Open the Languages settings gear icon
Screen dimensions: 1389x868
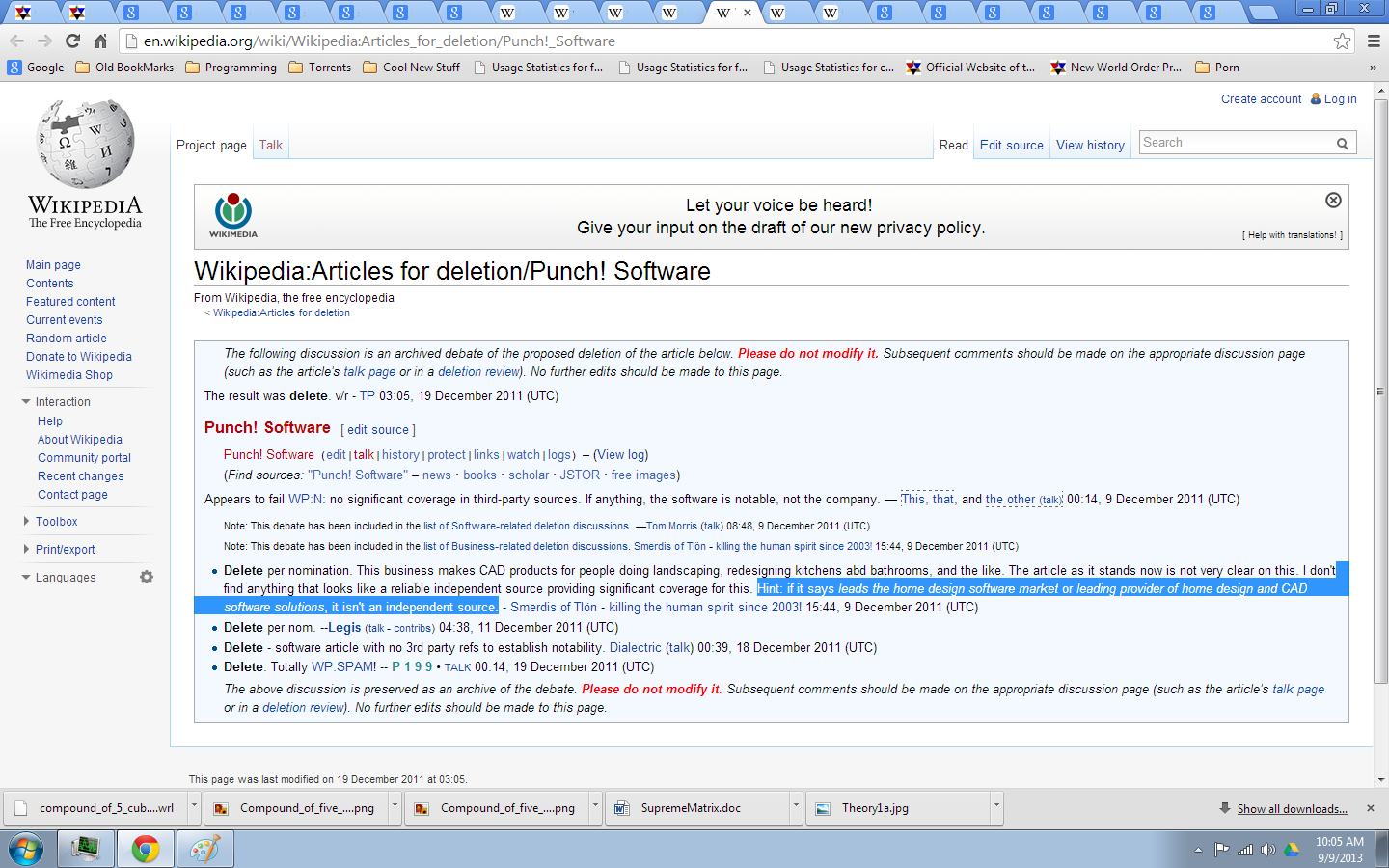point(147,577)
